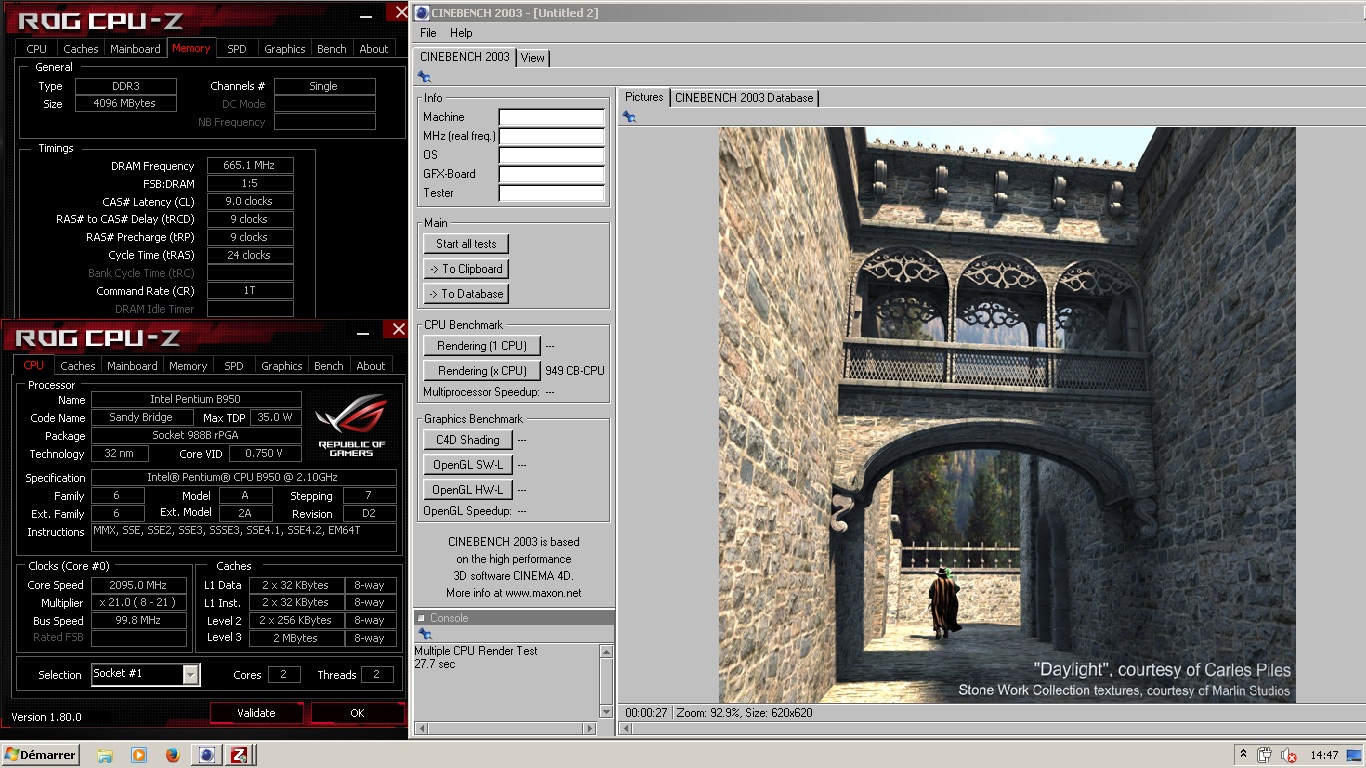
Task: Click the To Database button
Action: click(x=466, y=294)
